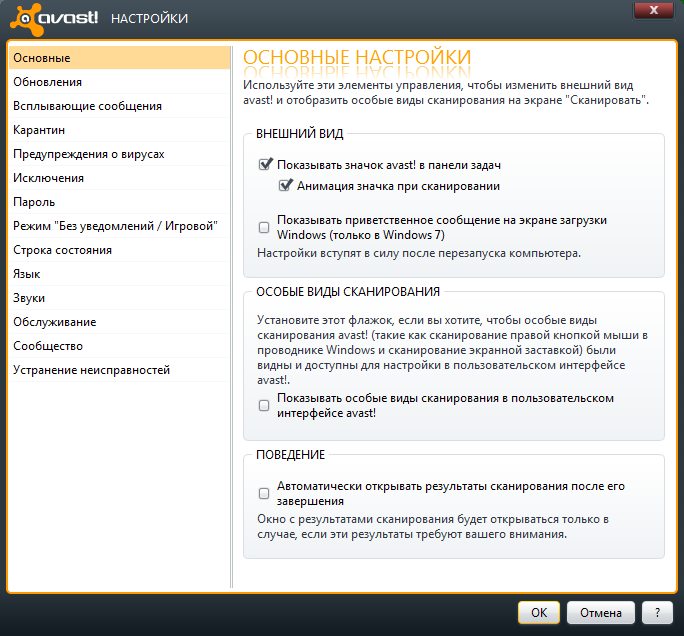
Task: Open Устранение неисправностей section
Action: click(x=119, y=369)
